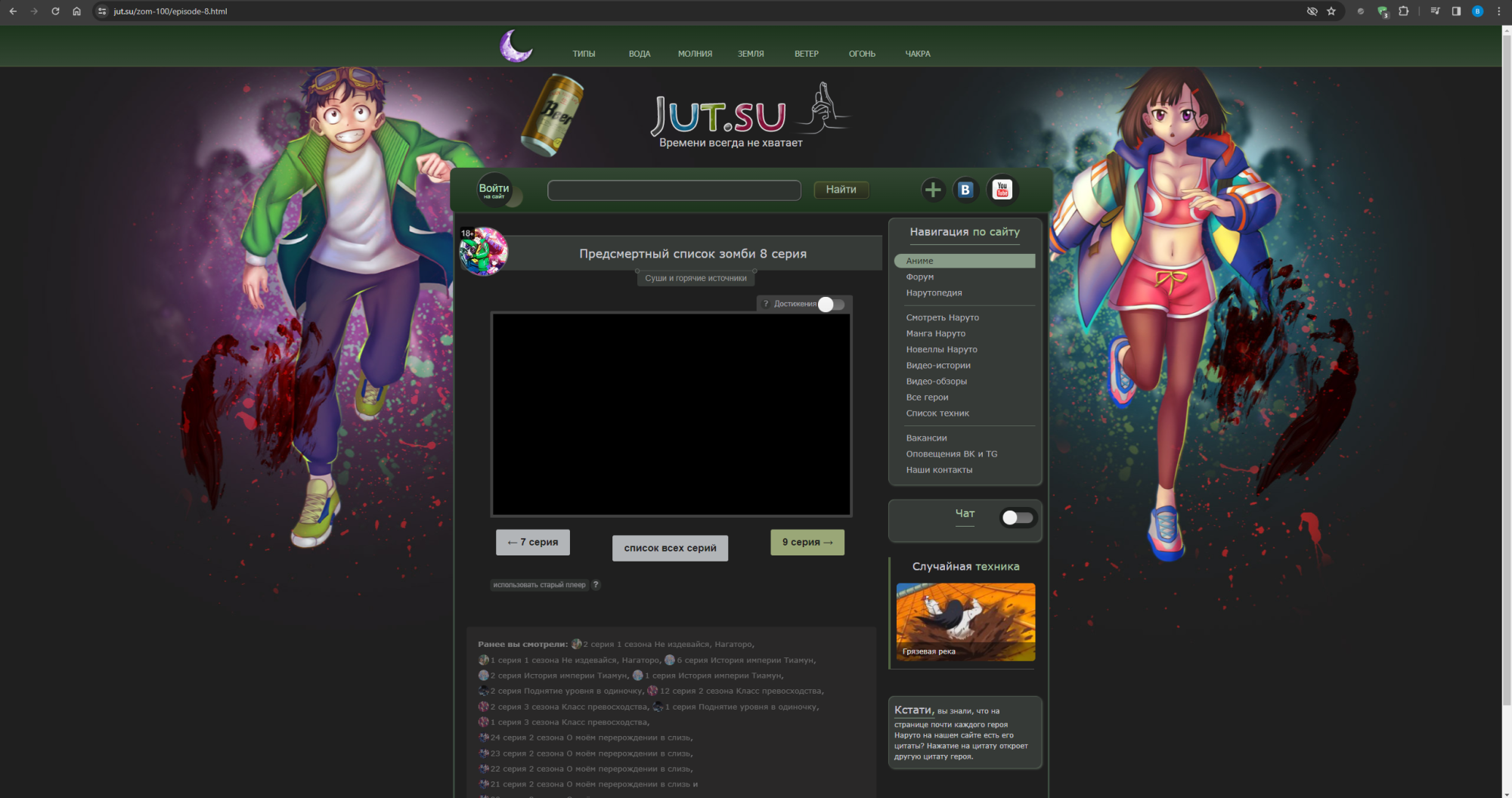Open the VK social page icon

965,190
